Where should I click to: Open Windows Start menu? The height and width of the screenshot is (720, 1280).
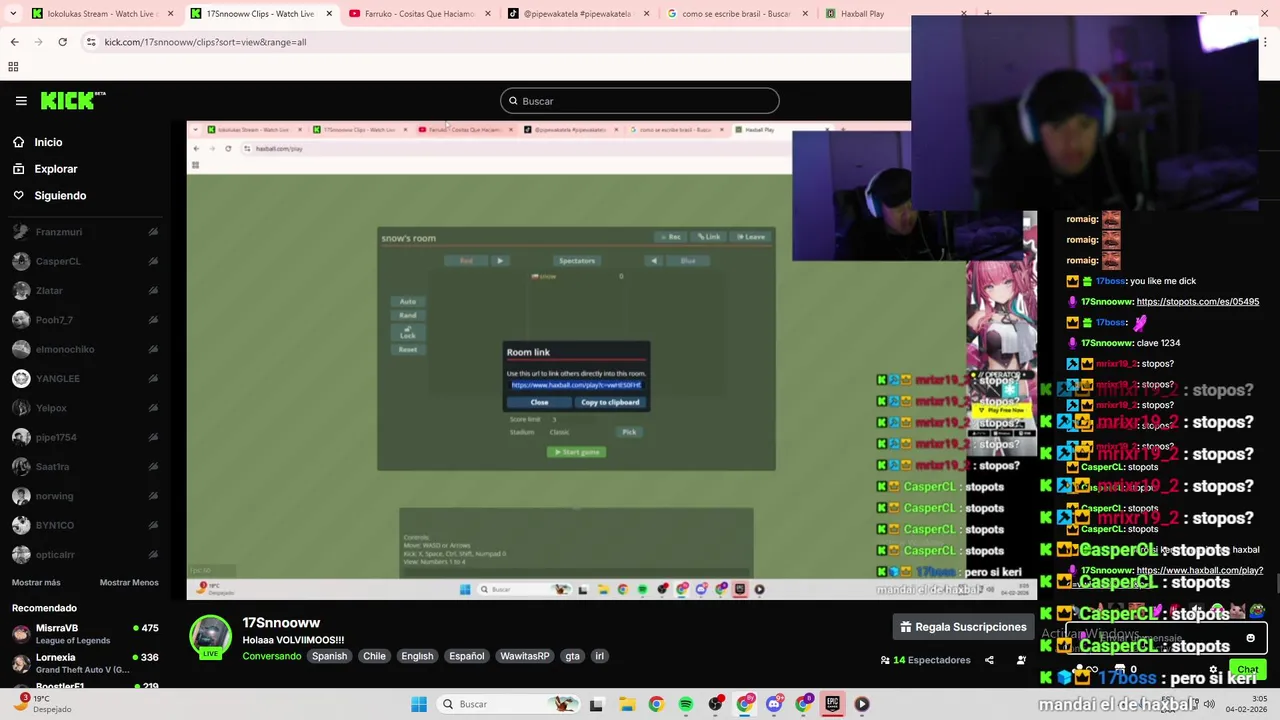419,704
